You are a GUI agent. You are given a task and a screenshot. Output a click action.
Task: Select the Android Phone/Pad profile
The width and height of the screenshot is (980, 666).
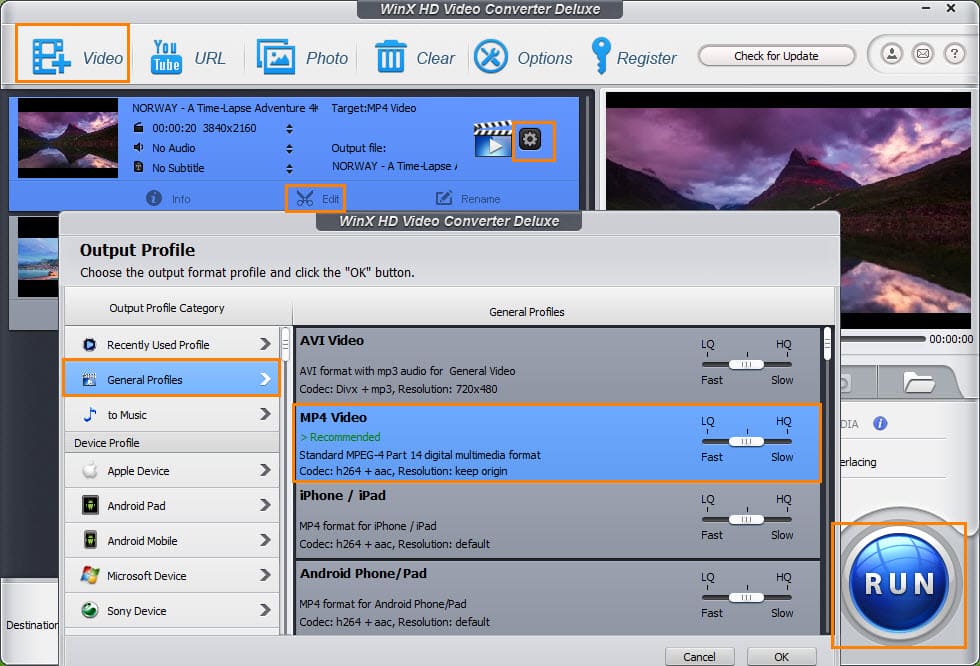coord(558,599)
